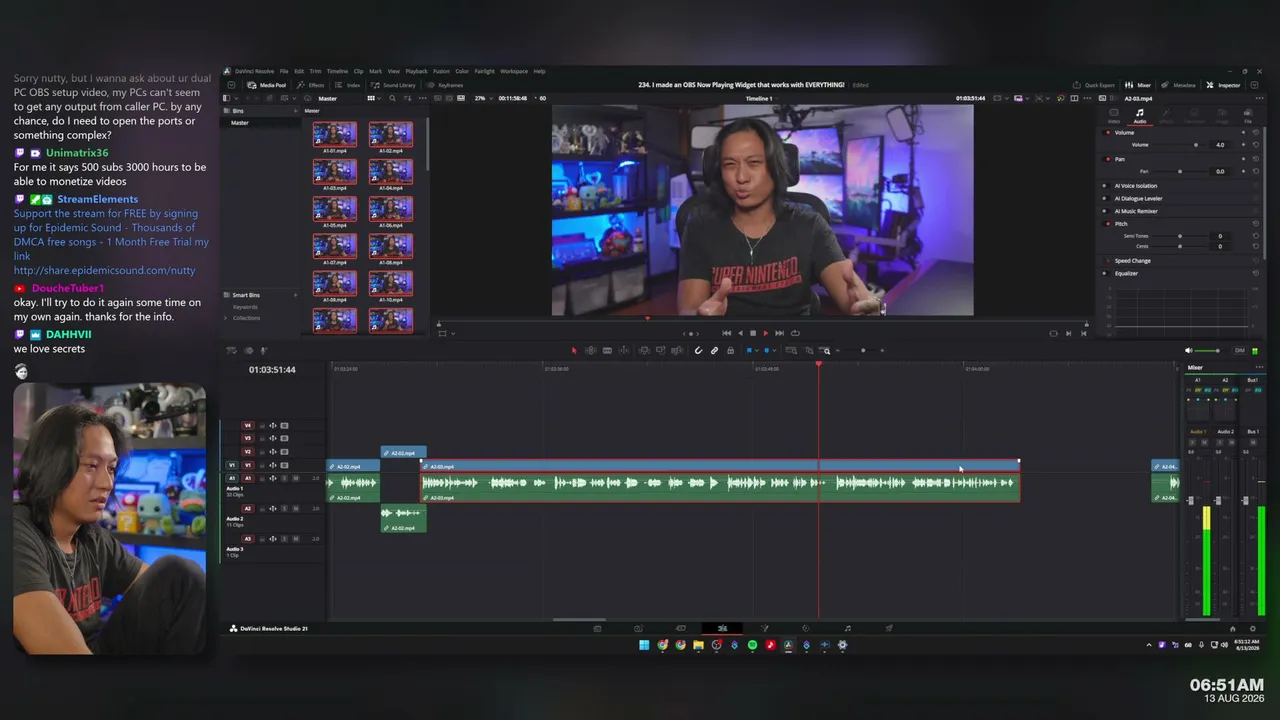Open the Workspace menu
Viewport: 1280px width, 720px height.
point(514,71)
